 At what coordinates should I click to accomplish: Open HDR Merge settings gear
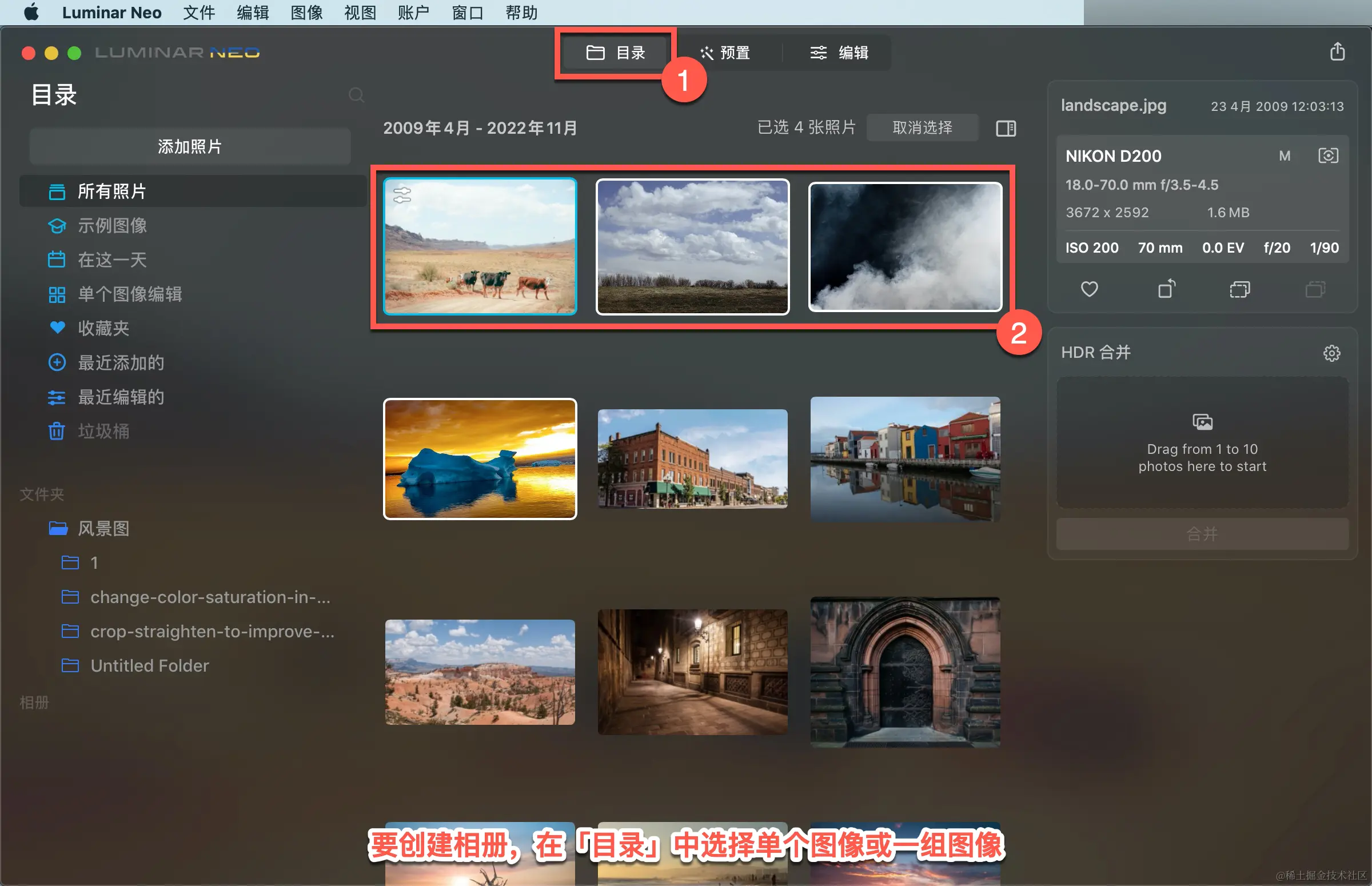(1331, 353)
